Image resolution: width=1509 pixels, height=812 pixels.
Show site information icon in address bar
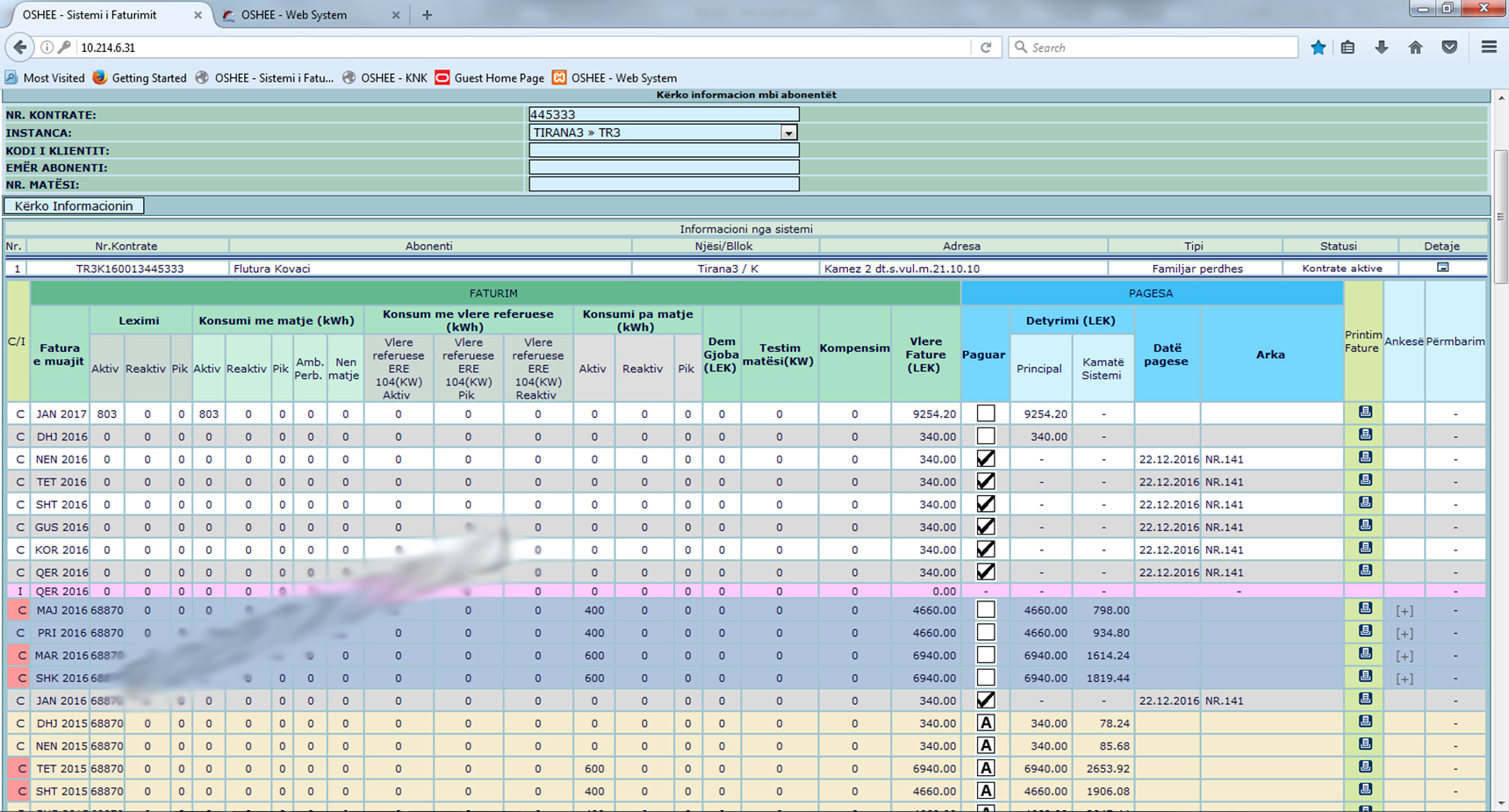(47, 47)
